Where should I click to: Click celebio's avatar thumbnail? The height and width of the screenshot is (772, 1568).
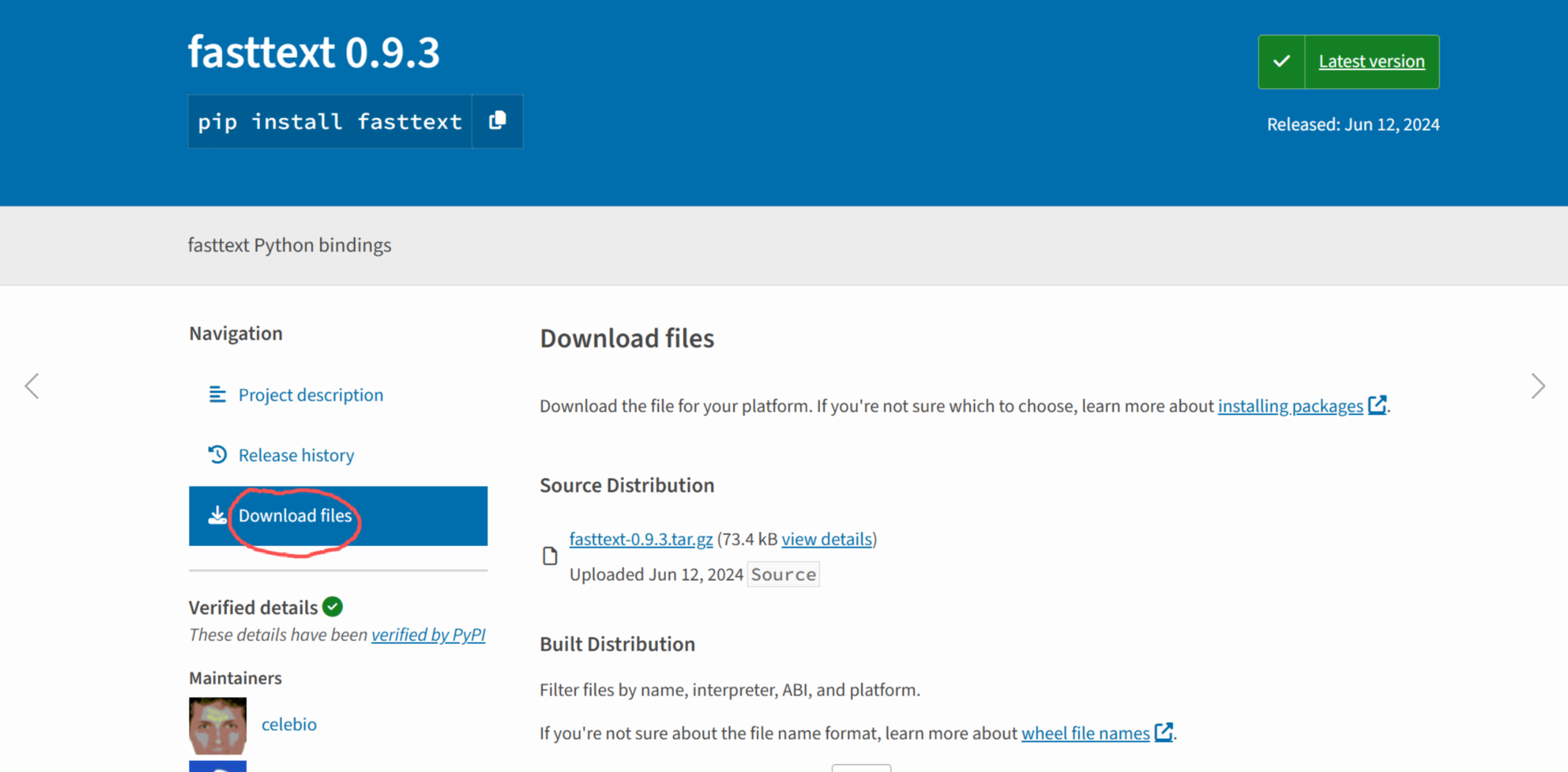pyautogui.click(x=218, y=725)
